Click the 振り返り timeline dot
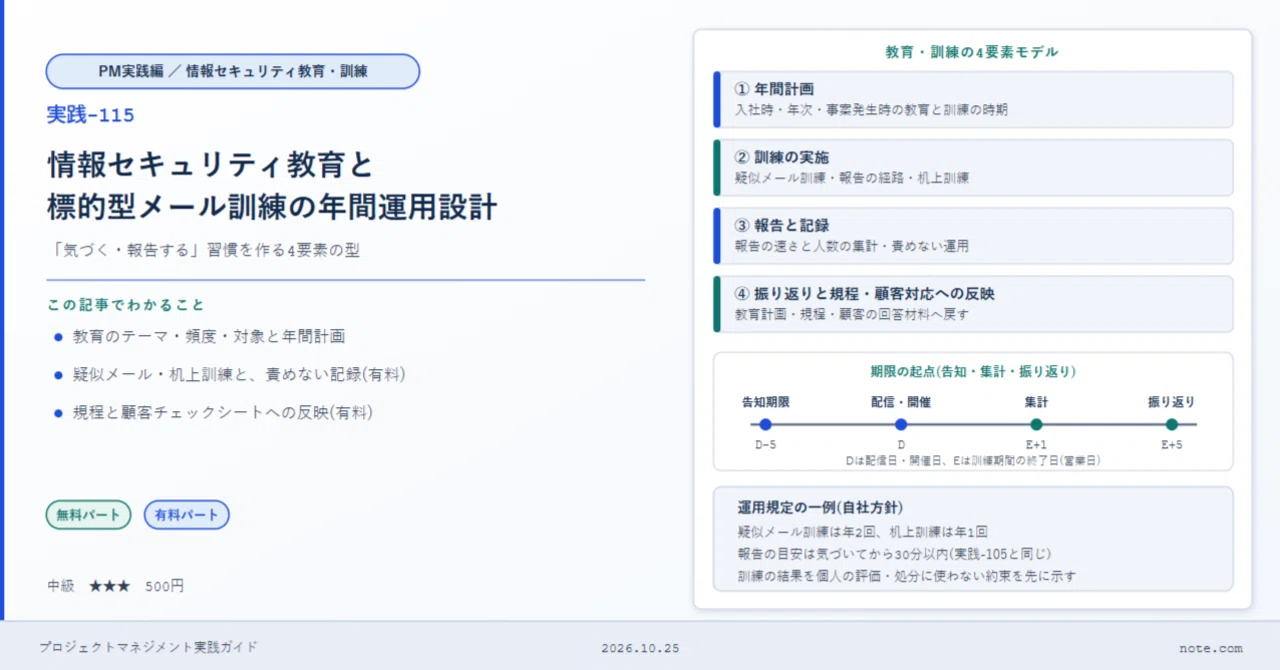The height and width of the screenshot is (670, 1280). 1171,424
